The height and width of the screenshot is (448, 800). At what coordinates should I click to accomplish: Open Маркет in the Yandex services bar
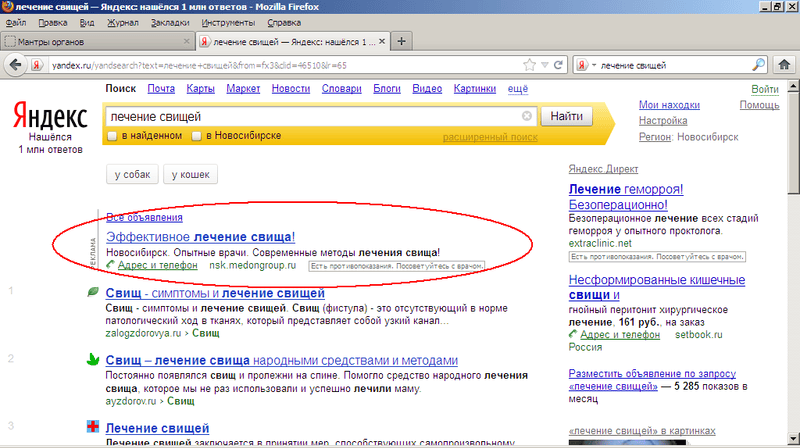pyautogui.click(x=243, y=89)
